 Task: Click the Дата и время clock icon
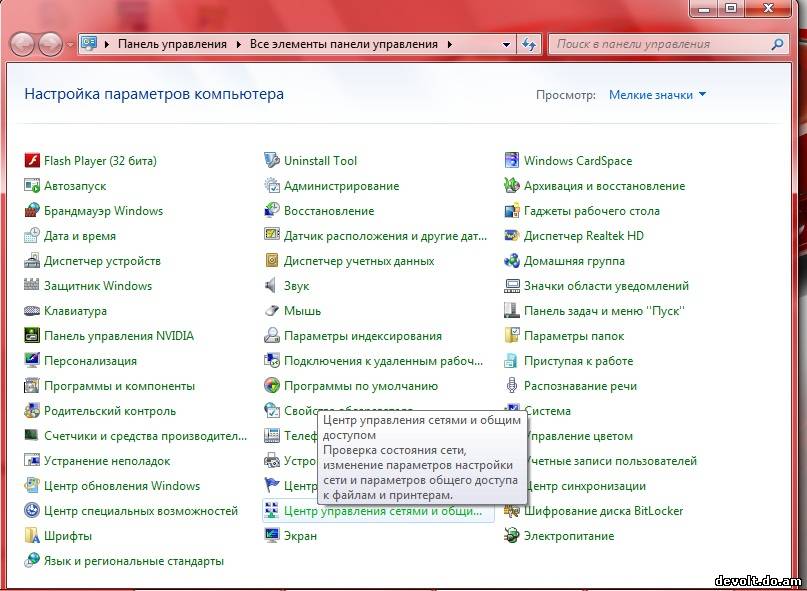[x=32, y=236]
